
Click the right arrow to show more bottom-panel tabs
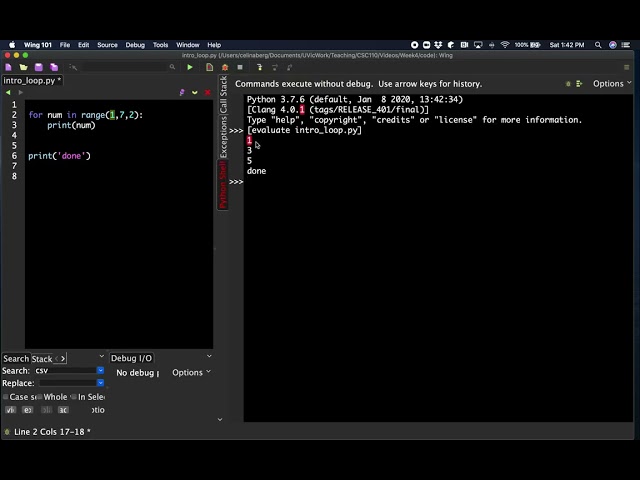[63, 359]
